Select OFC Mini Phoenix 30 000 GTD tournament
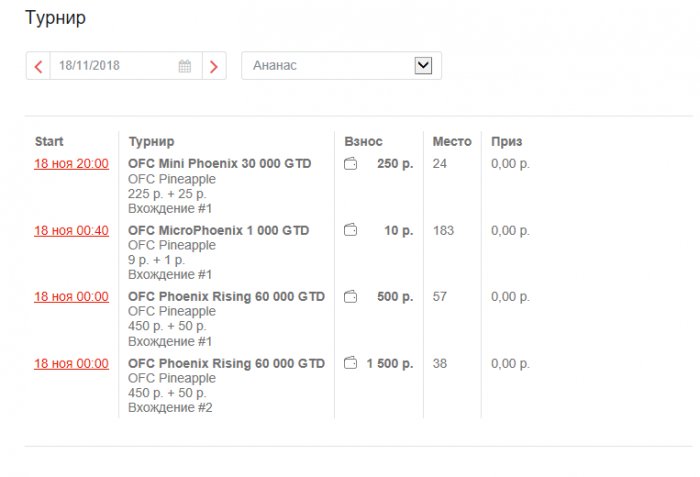Screen dimensions: 700x477 219,164
